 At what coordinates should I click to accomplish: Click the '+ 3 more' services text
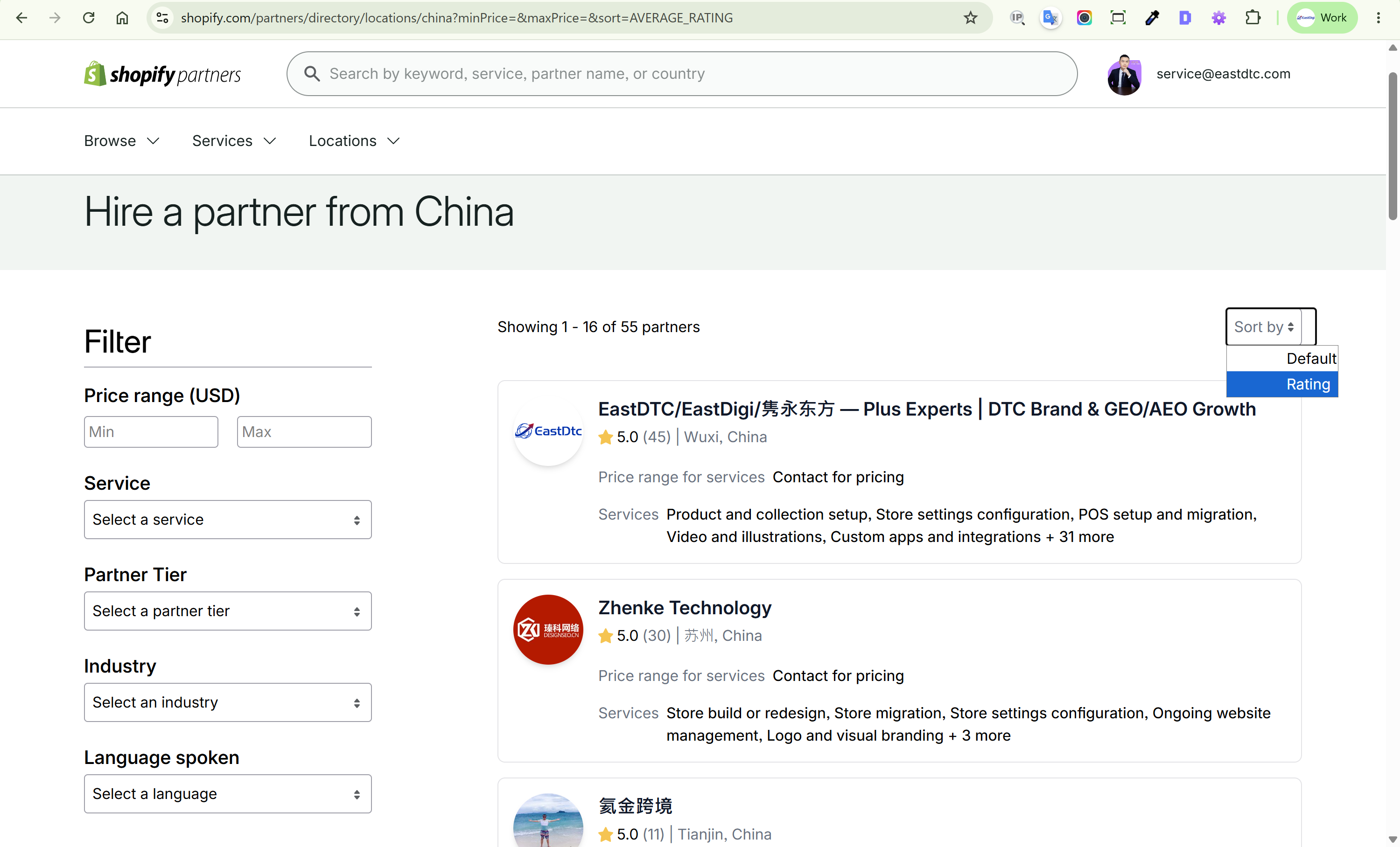point(979,736)
